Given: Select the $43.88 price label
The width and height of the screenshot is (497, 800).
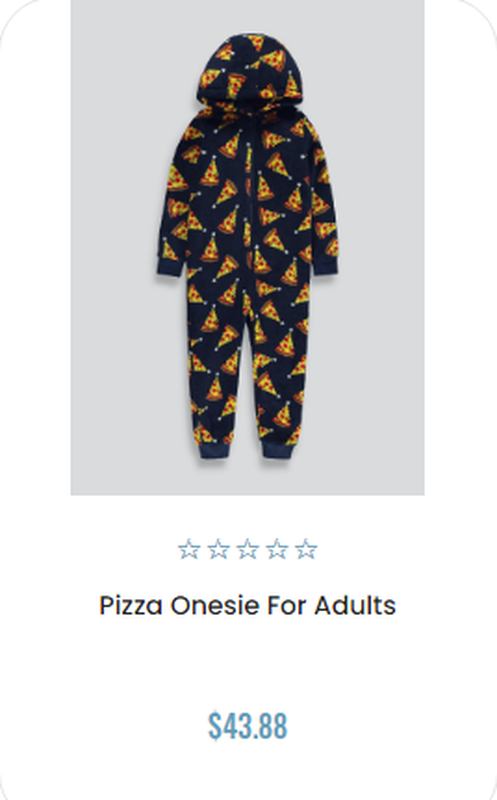Looking at the screenshot, I should pyautogui.click(x=247, y=726).
